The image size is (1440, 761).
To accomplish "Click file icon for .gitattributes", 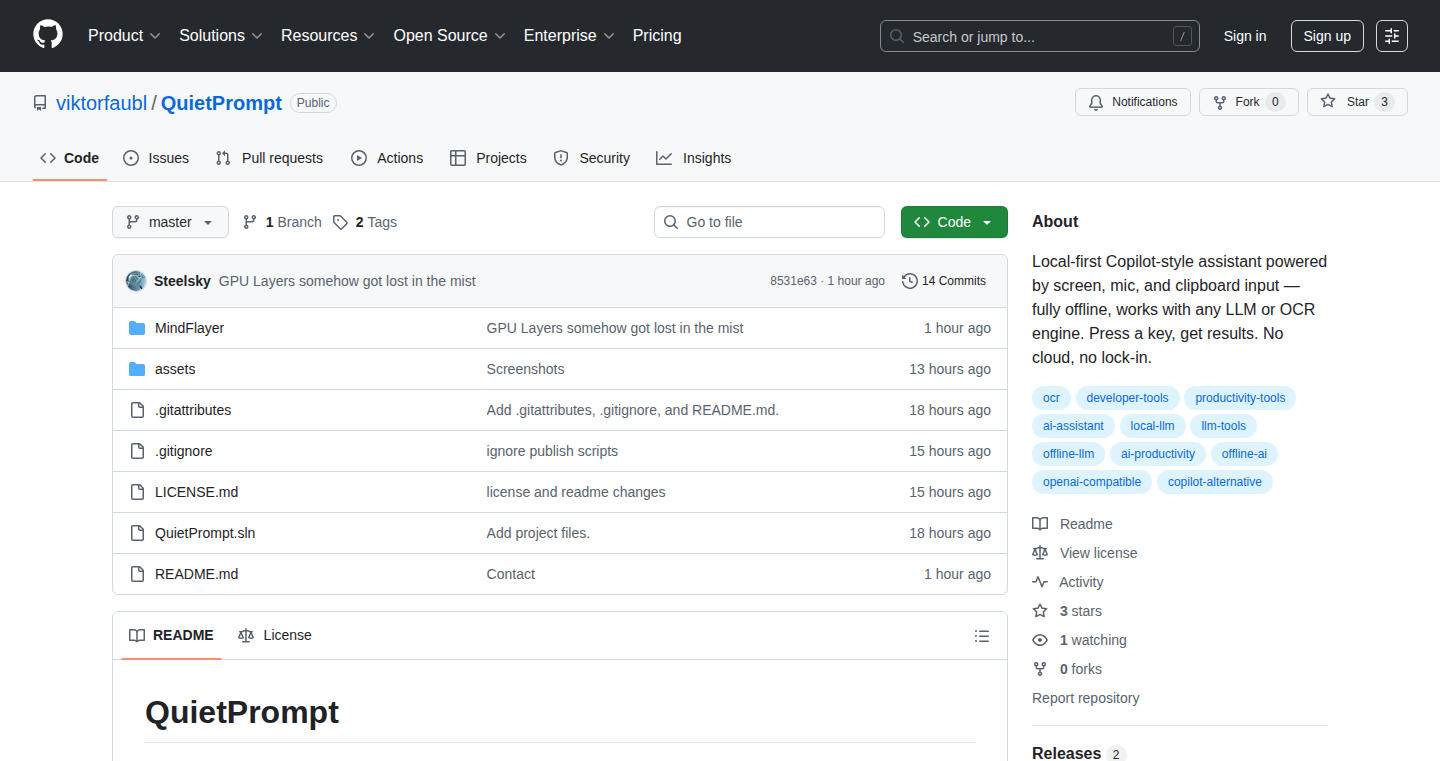I will (x=137, y=410).
